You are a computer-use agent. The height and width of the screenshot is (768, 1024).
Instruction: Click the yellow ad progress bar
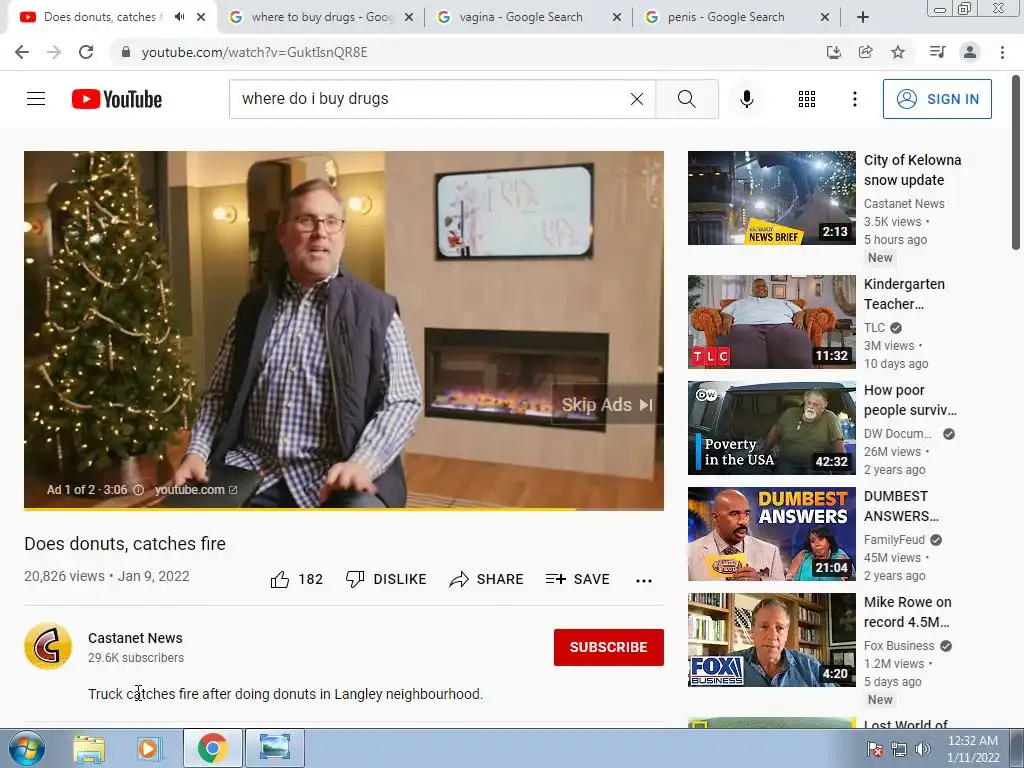coord(299,508)
